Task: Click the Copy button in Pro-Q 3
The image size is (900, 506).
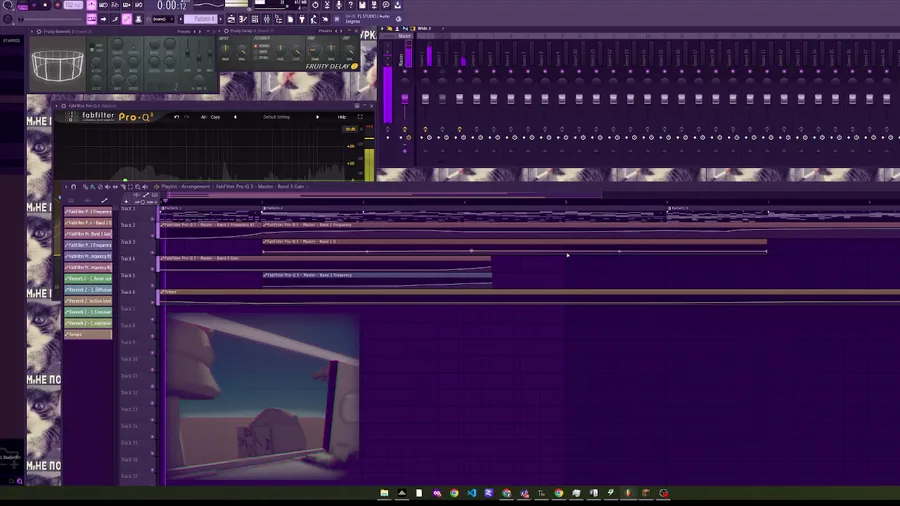Action: [x=215, y=117]
